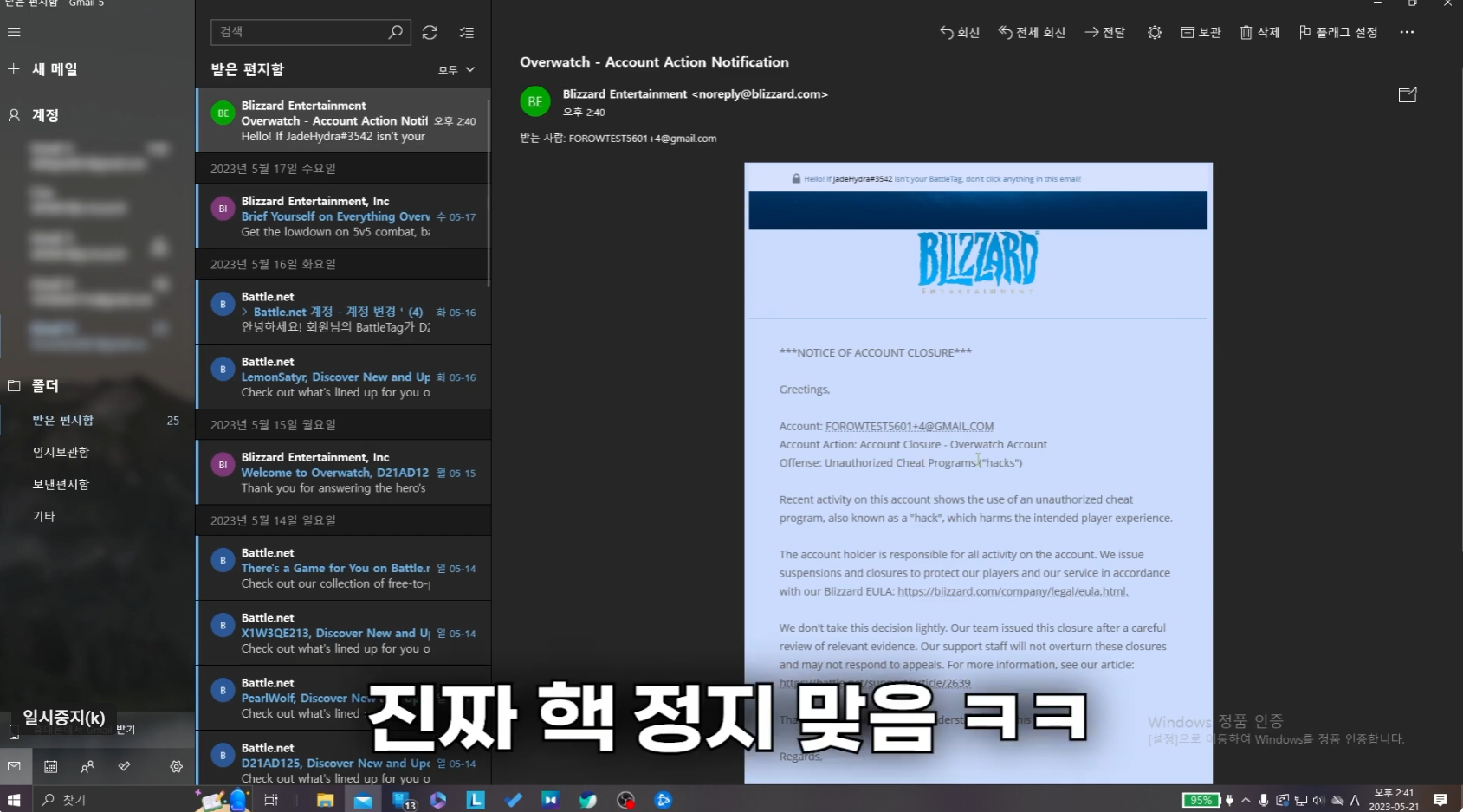
Task: Switch to the Calendar app icon
Action: coord(50,766)
